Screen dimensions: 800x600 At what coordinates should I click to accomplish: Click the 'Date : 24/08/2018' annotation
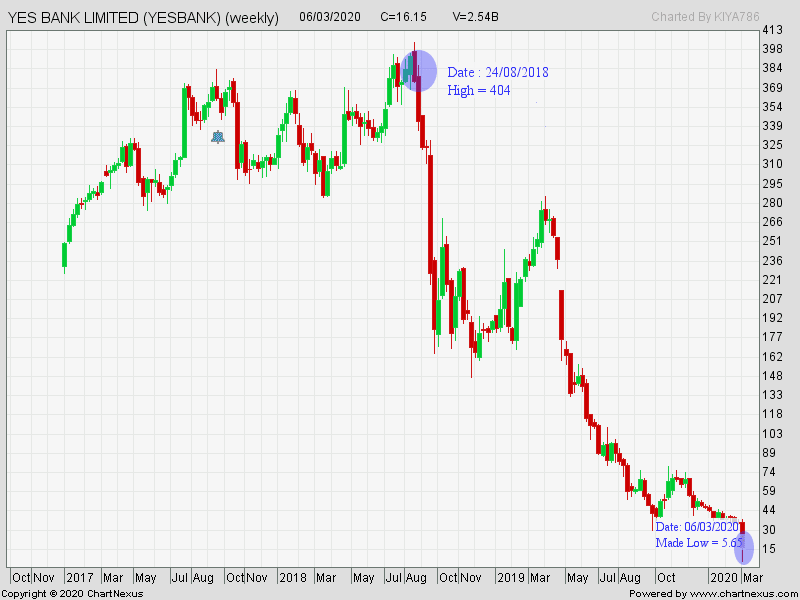pyautogui.click(x=497, y=72)
